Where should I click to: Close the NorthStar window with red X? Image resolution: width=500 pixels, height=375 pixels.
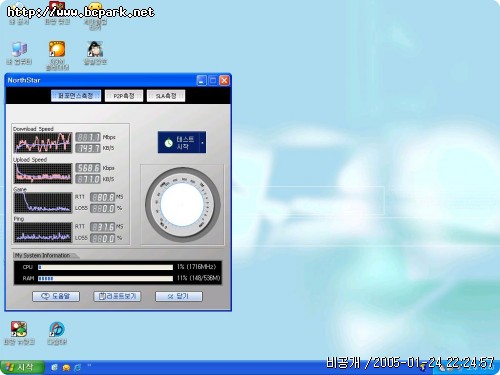pyautogui.click(x=224, y=80)
